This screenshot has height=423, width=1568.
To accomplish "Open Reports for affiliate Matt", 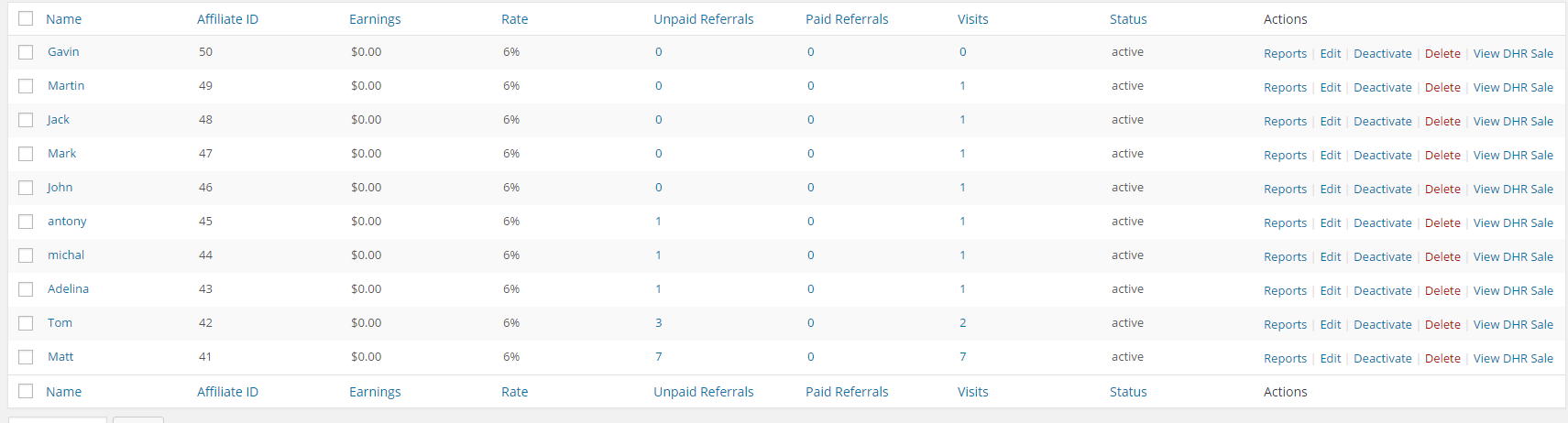I will tap(1285, 359).
